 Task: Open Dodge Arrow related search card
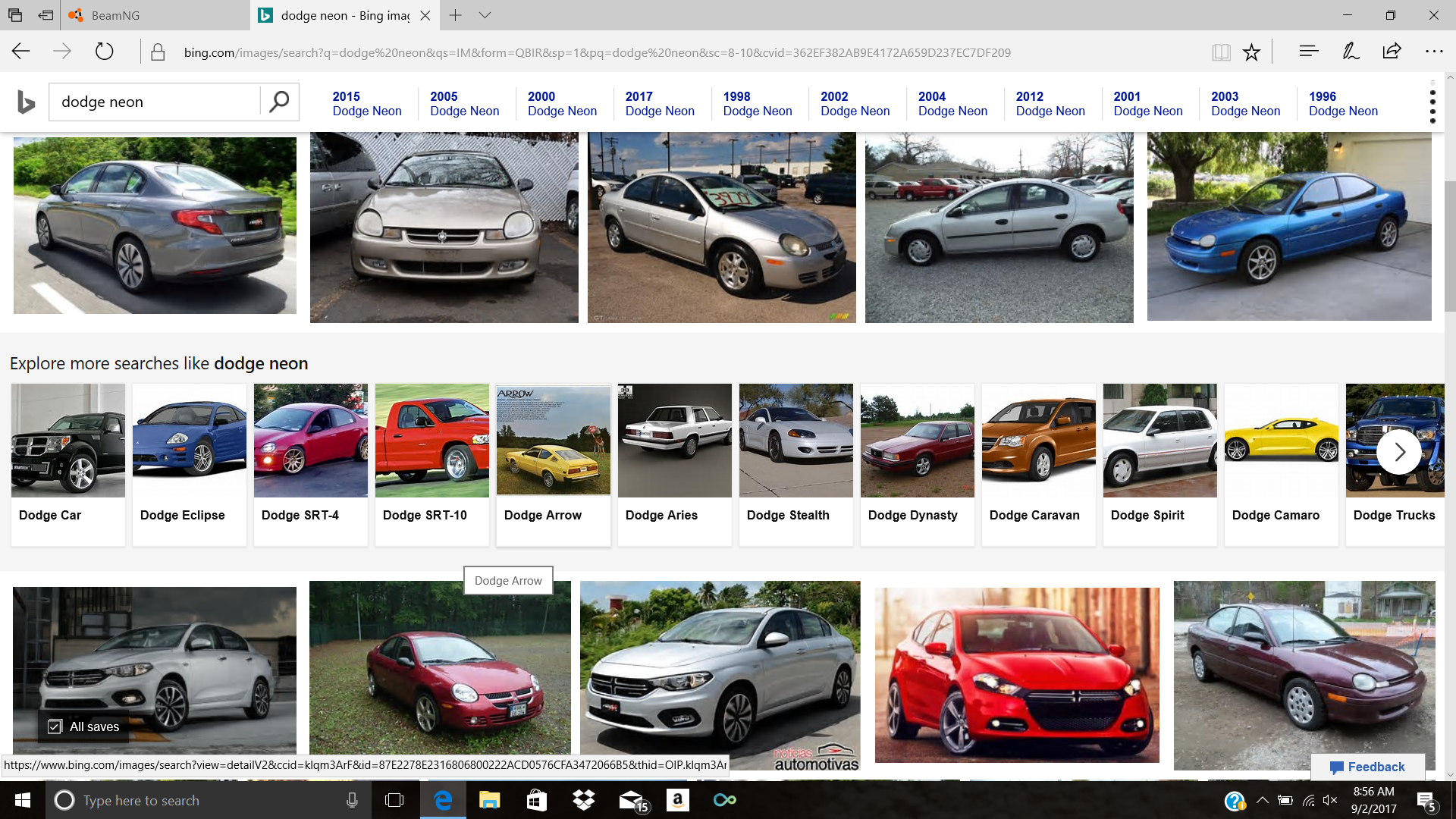554,464
